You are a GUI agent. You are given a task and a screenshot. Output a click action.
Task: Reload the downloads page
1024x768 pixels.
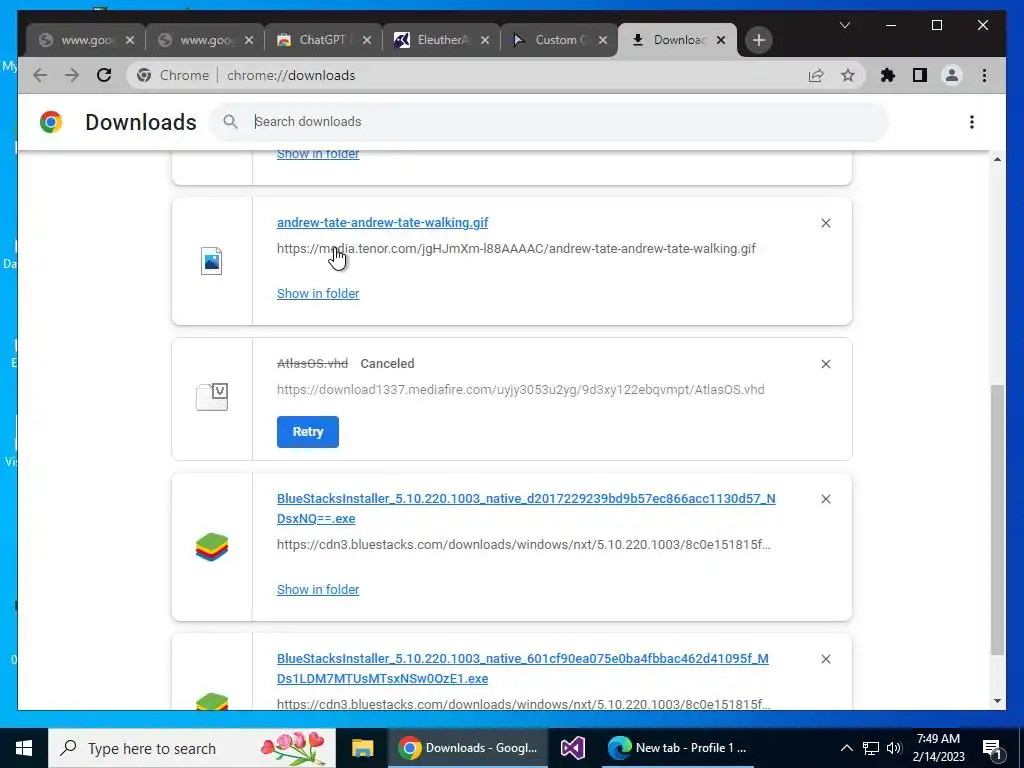[x=104, y=75]
